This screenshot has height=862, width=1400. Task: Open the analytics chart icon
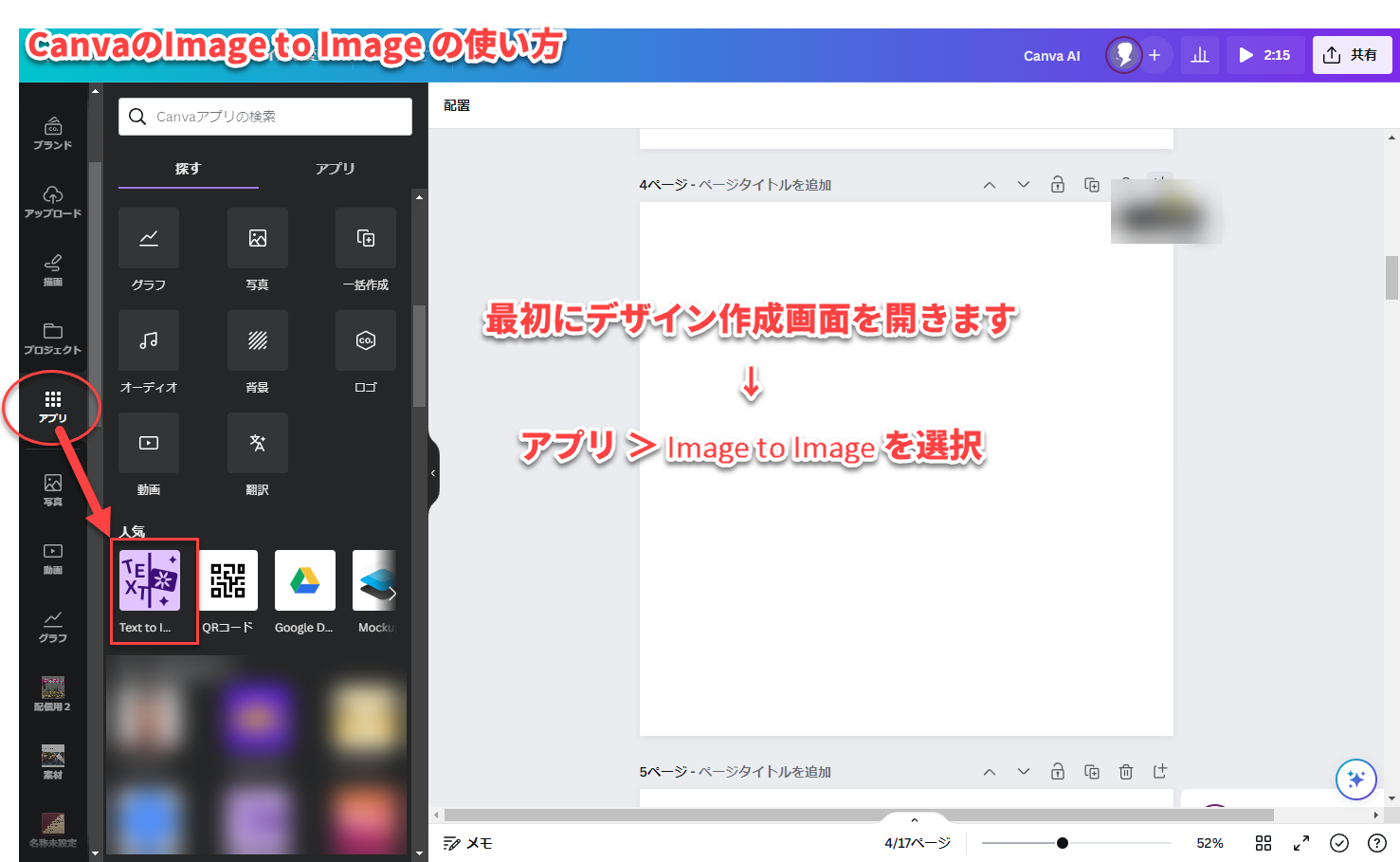[1200, 55]
